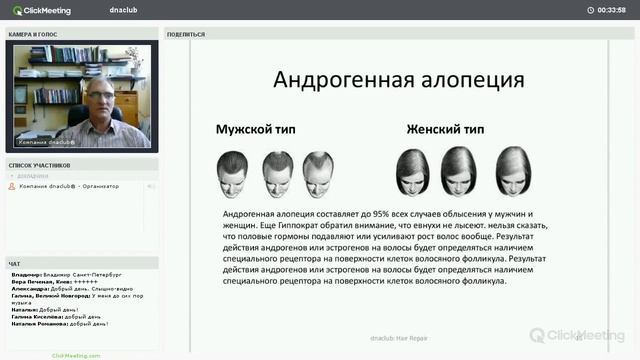Screen dimensions: 640x360
Task: Click the presenter webcam video feed
Action: pyautogui.click(x=82, y=96)
